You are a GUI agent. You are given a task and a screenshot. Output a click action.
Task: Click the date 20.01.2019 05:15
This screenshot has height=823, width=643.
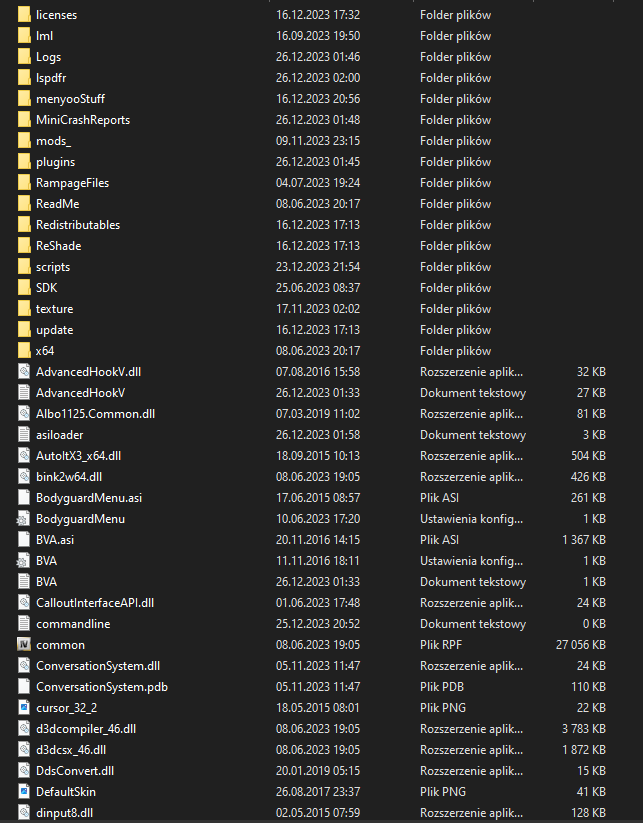coord(318,771)
